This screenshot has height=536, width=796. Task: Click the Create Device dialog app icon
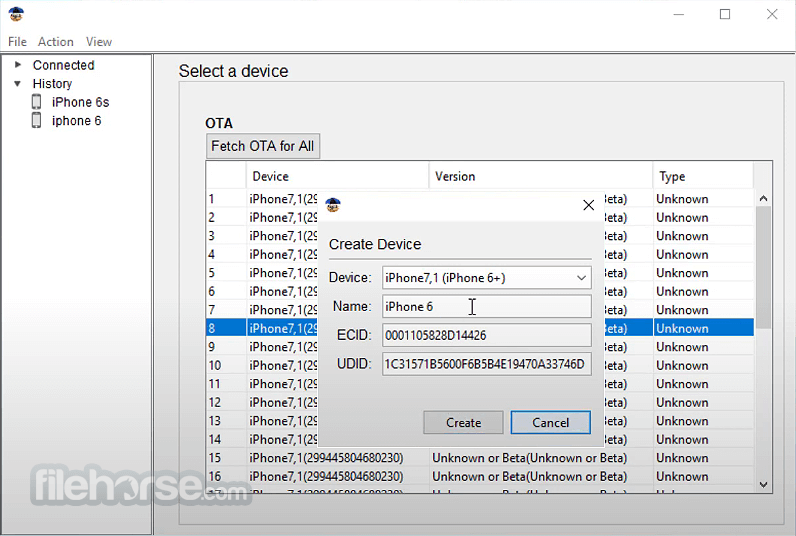[x=333, y=205]
